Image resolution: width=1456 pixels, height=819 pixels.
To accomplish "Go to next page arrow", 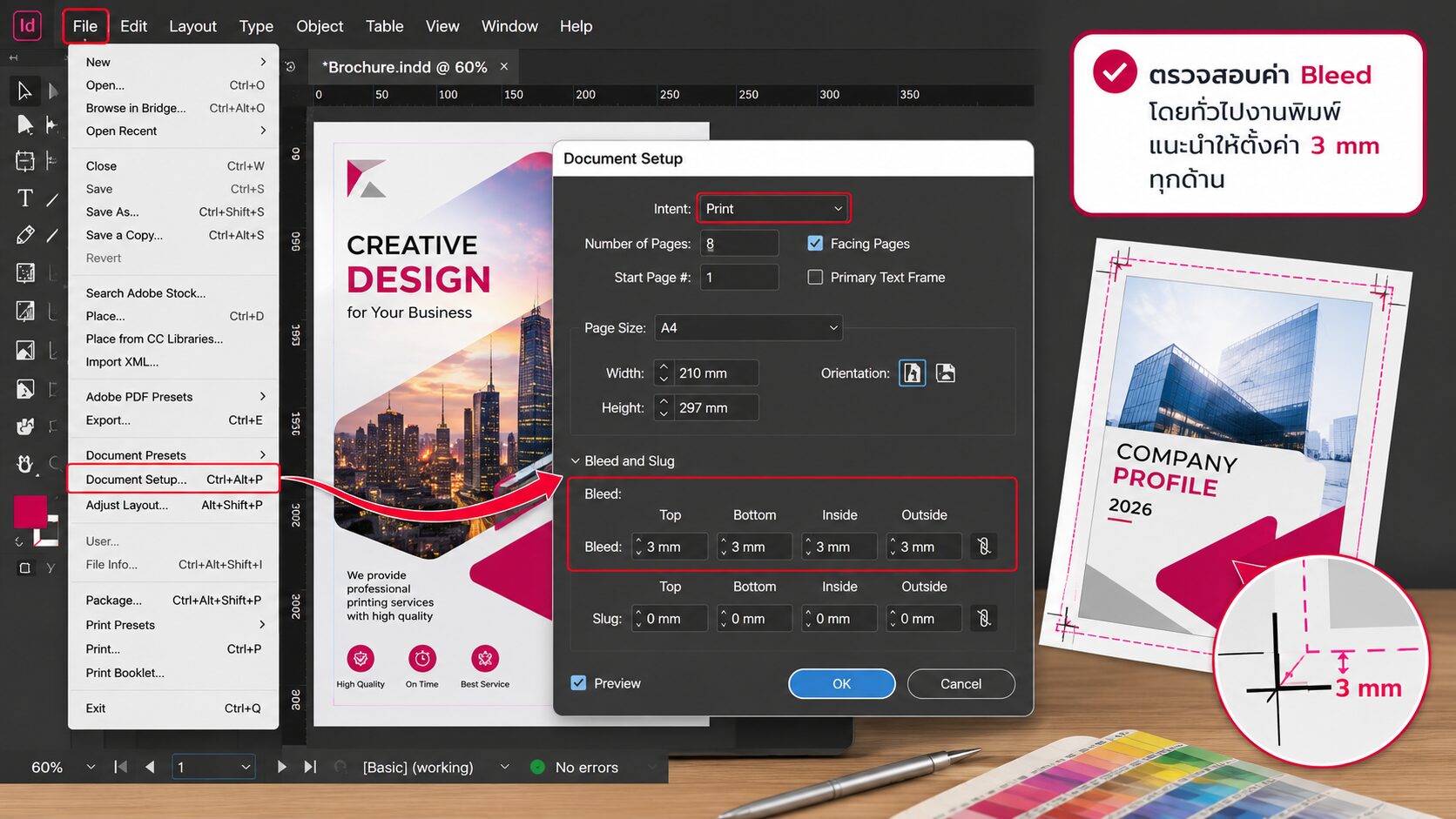I will [281, 767].
